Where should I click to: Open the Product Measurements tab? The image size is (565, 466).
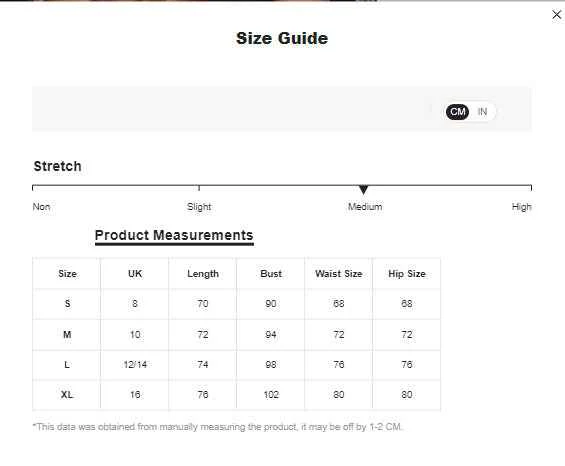point(174,236)
